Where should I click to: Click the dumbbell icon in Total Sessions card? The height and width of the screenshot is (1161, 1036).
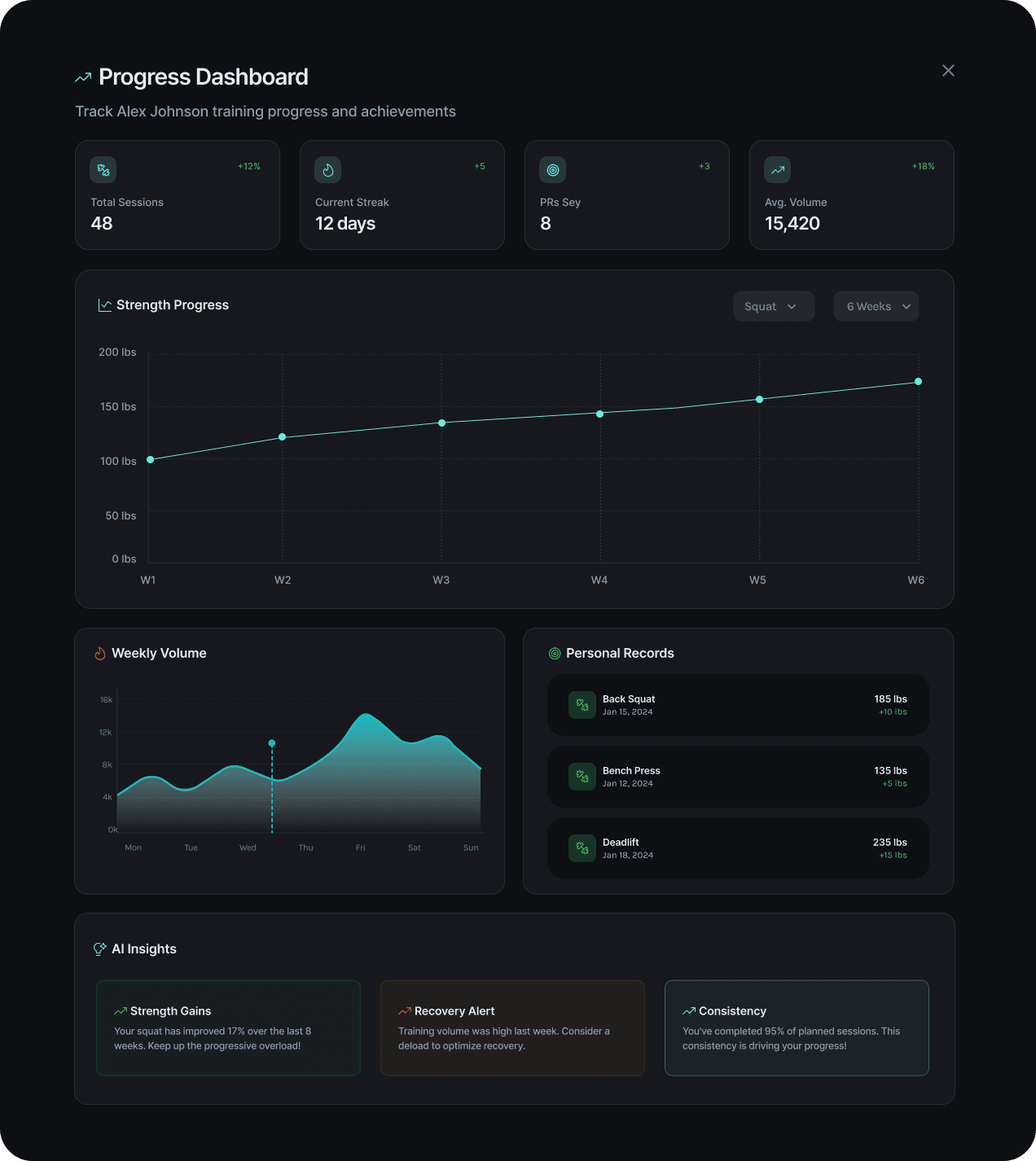click(x=103, y=170)
